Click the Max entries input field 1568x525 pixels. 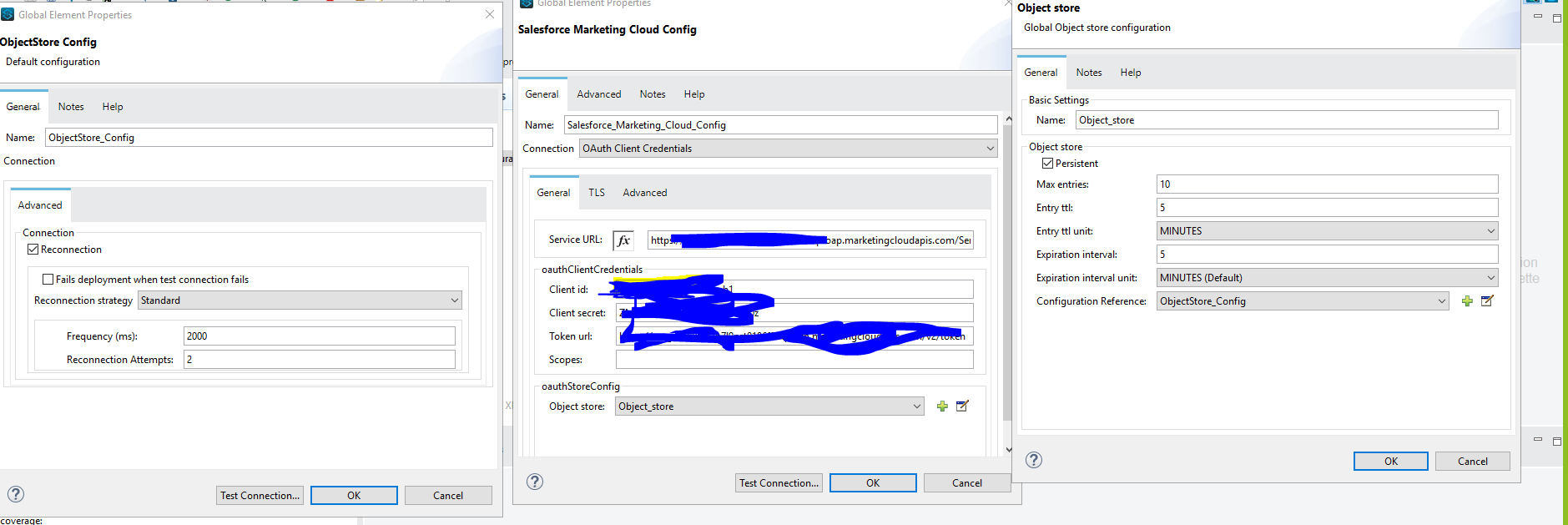click(x=1326, y=184)
